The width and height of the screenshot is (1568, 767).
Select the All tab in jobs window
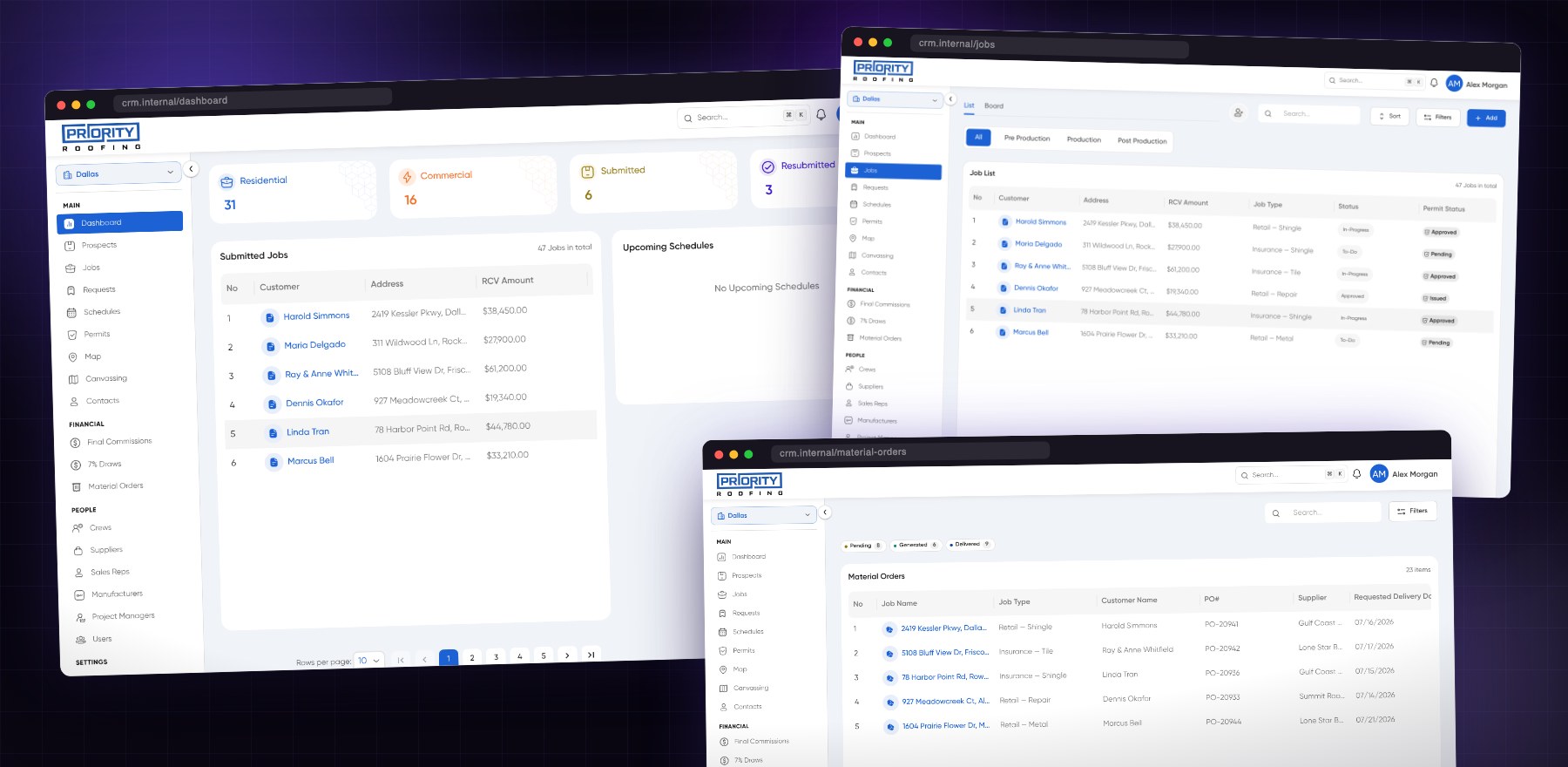pyautogui.click(x=978, y=137)
